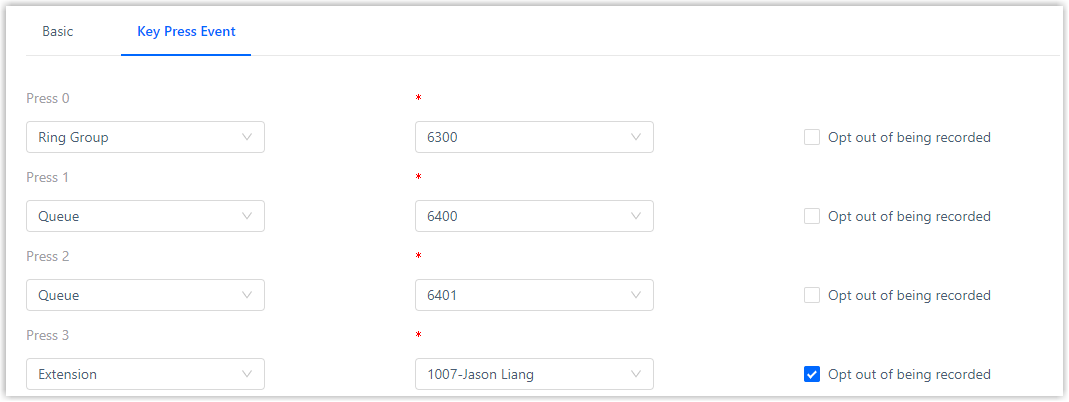Image resolution: width=1069 pixels, height=402 pixels.
Task: Expand the 6400 queue number dropdown
Action: point(533,216)
